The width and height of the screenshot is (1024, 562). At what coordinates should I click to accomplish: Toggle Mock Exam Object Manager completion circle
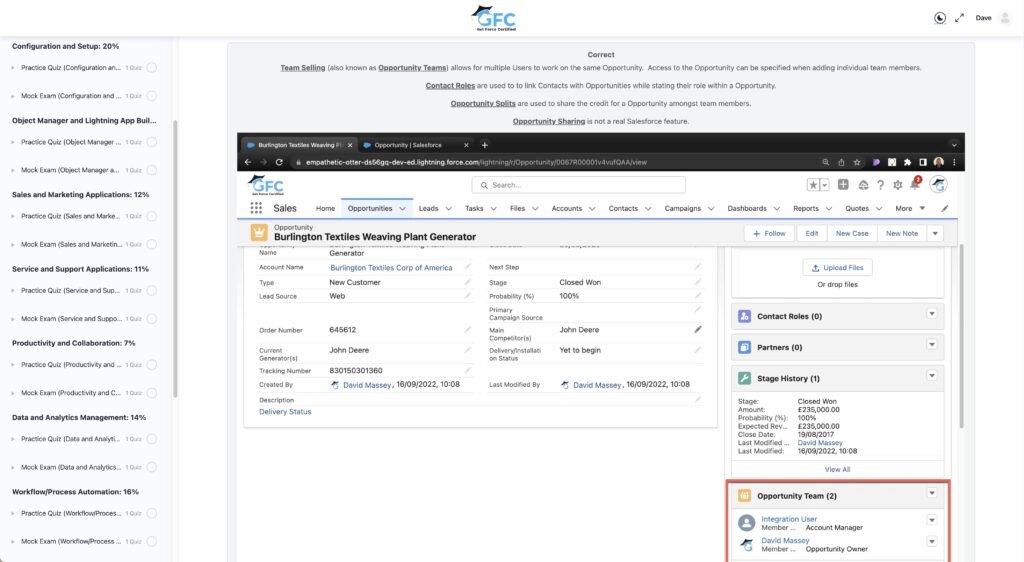152,170
